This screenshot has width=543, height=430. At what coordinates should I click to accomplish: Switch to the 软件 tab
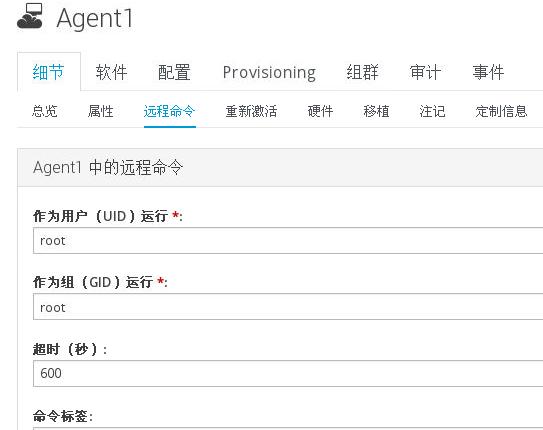coord(112,72)
